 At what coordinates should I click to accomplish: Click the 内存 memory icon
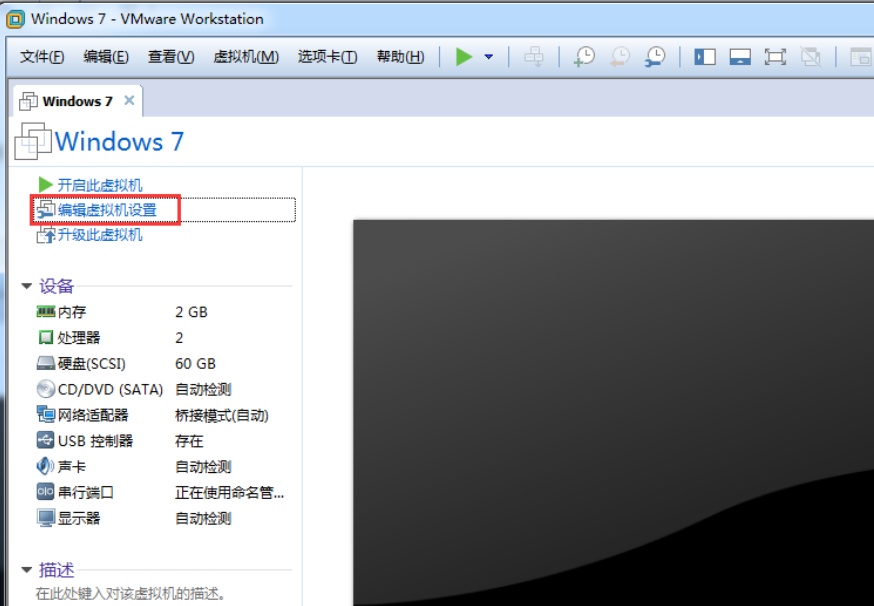[x=46, y=311]
